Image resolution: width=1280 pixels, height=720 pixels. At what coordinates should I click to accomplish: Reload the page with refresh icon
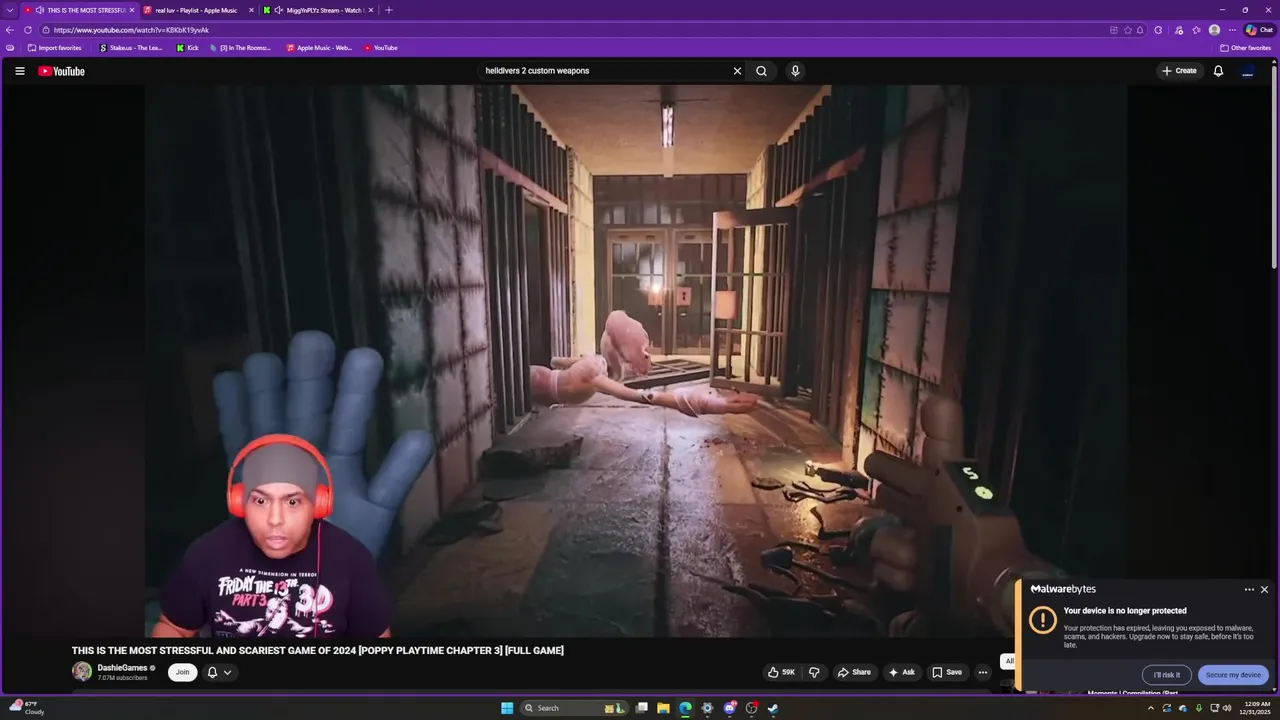[28, 30]
